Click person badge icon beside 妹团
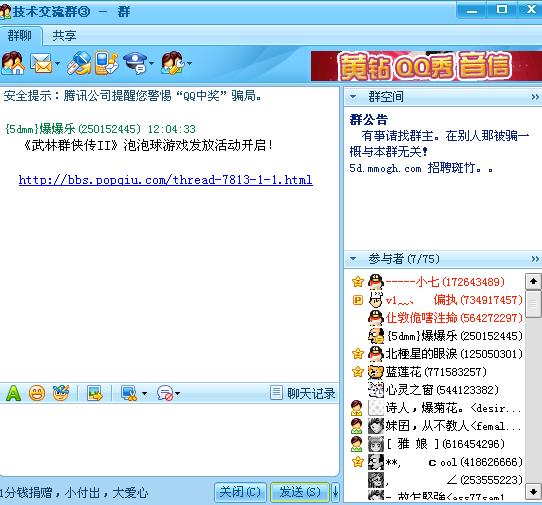The height and width of the screenshot is (505, 542). point(356,426)
